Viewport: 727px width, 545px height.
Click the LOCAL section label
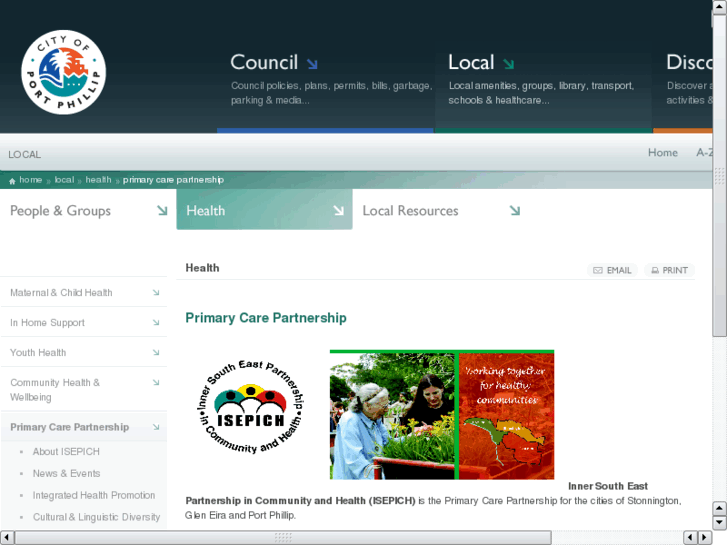[x=25, y=154]
